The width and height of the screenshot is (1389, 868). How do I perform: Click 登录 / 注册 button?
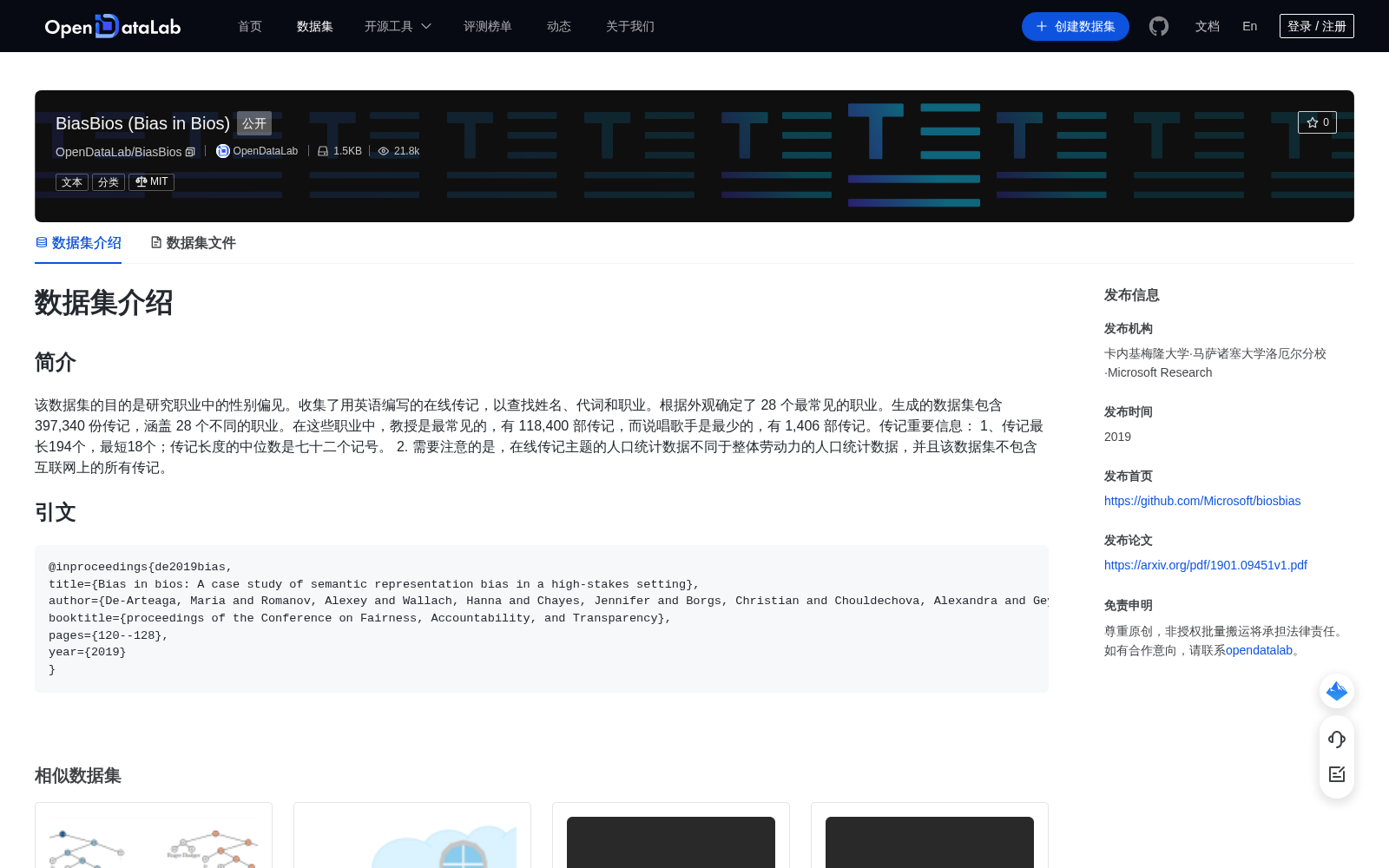pos(1317,26)
